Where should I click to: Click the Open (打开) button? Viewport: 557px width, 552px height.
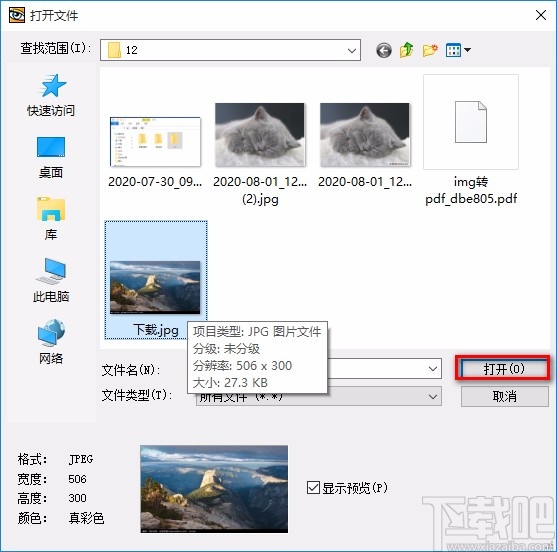[503, 369]
